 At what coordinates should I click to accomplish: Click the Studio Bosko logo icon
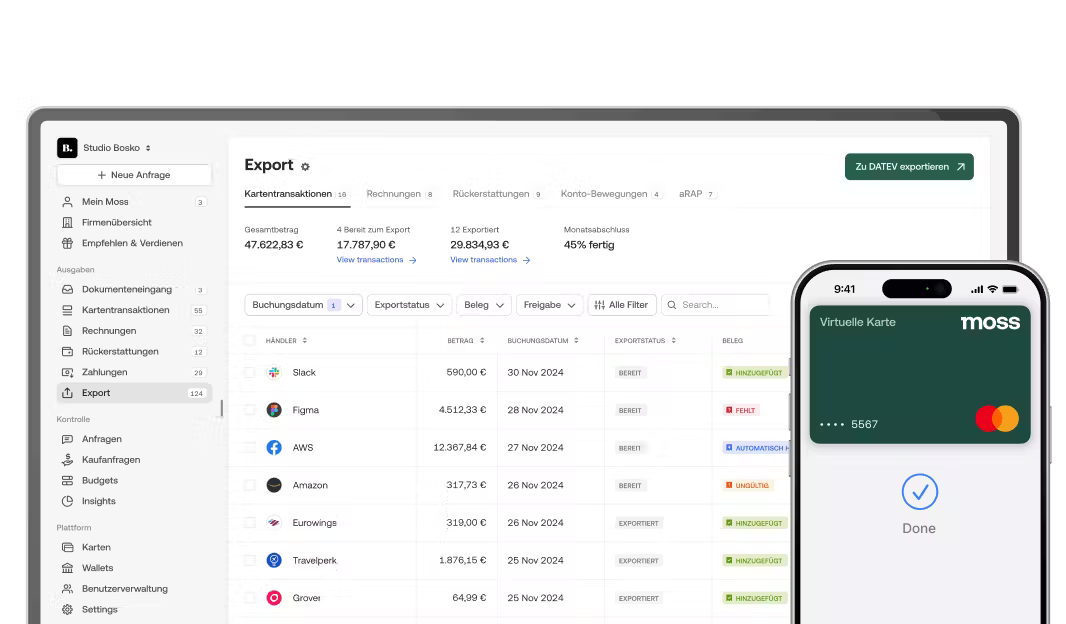[67, 148]
